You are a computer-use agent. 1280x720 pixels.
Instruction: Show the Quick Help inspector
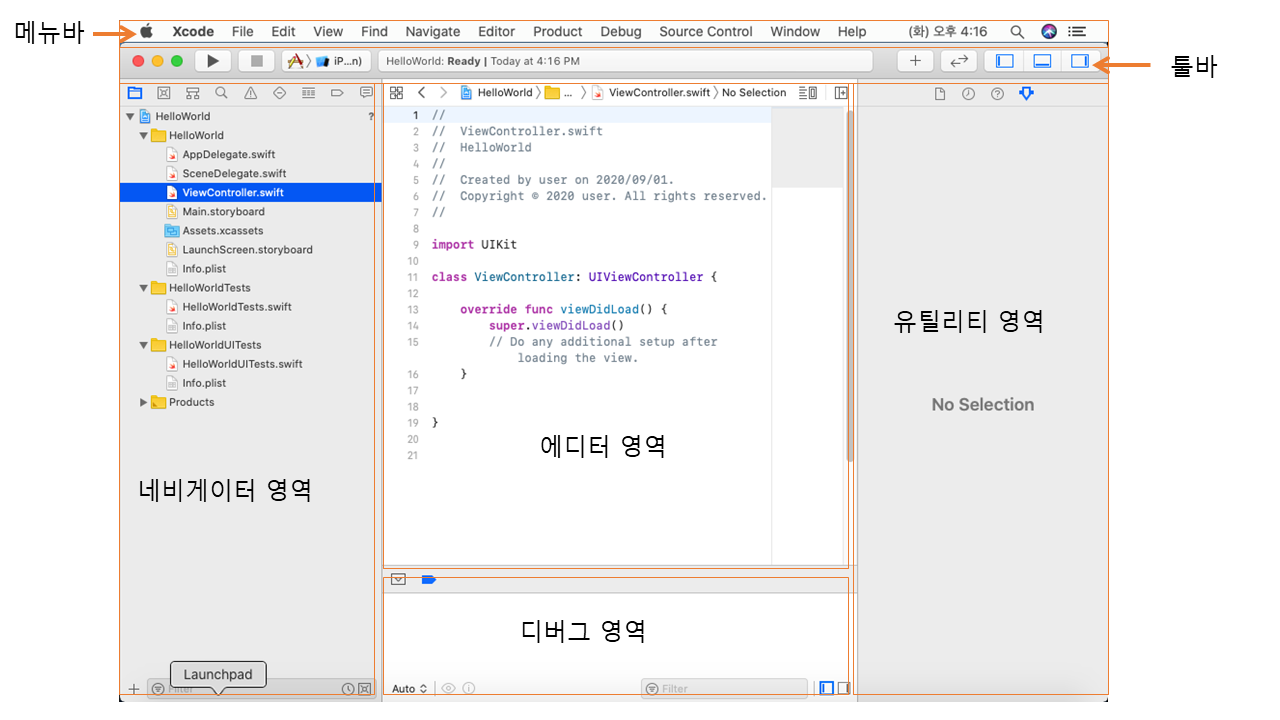pyautogui.click(x=997, y=94)
